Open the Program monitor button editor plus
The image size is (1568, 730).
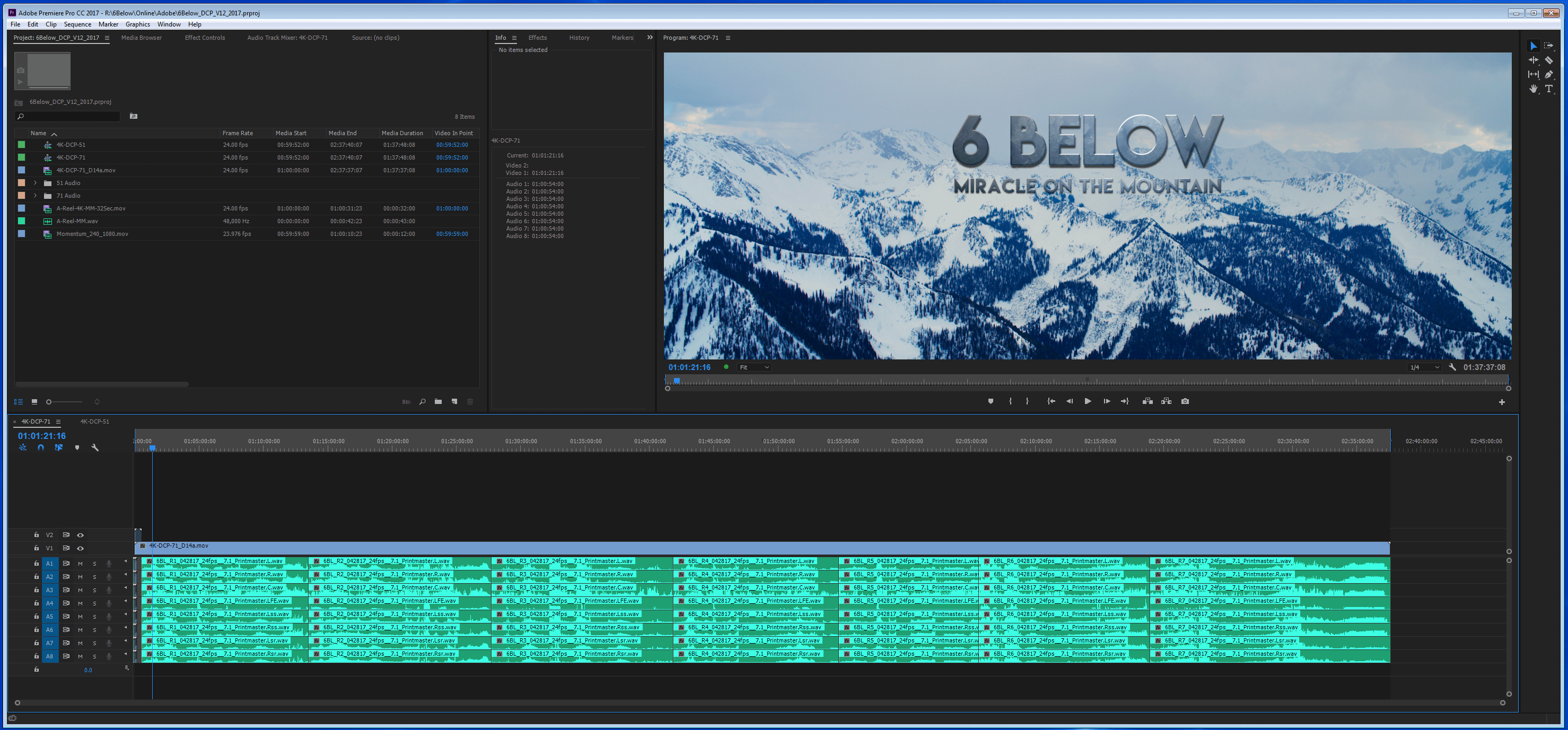(1502, 402)
